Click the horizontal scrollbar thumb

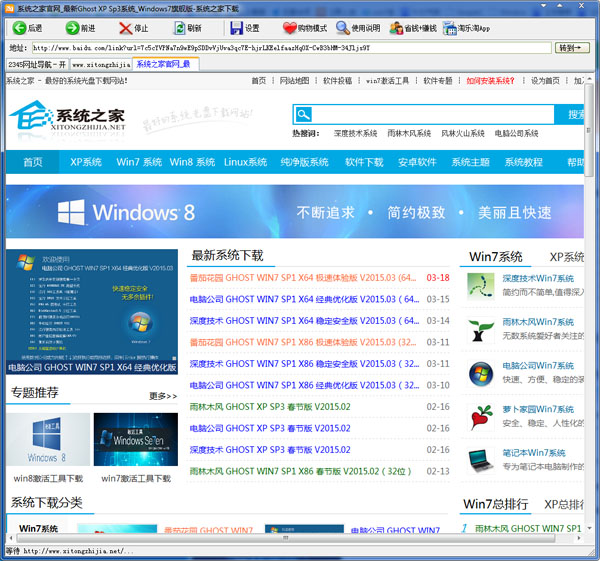tap(285, 538)
